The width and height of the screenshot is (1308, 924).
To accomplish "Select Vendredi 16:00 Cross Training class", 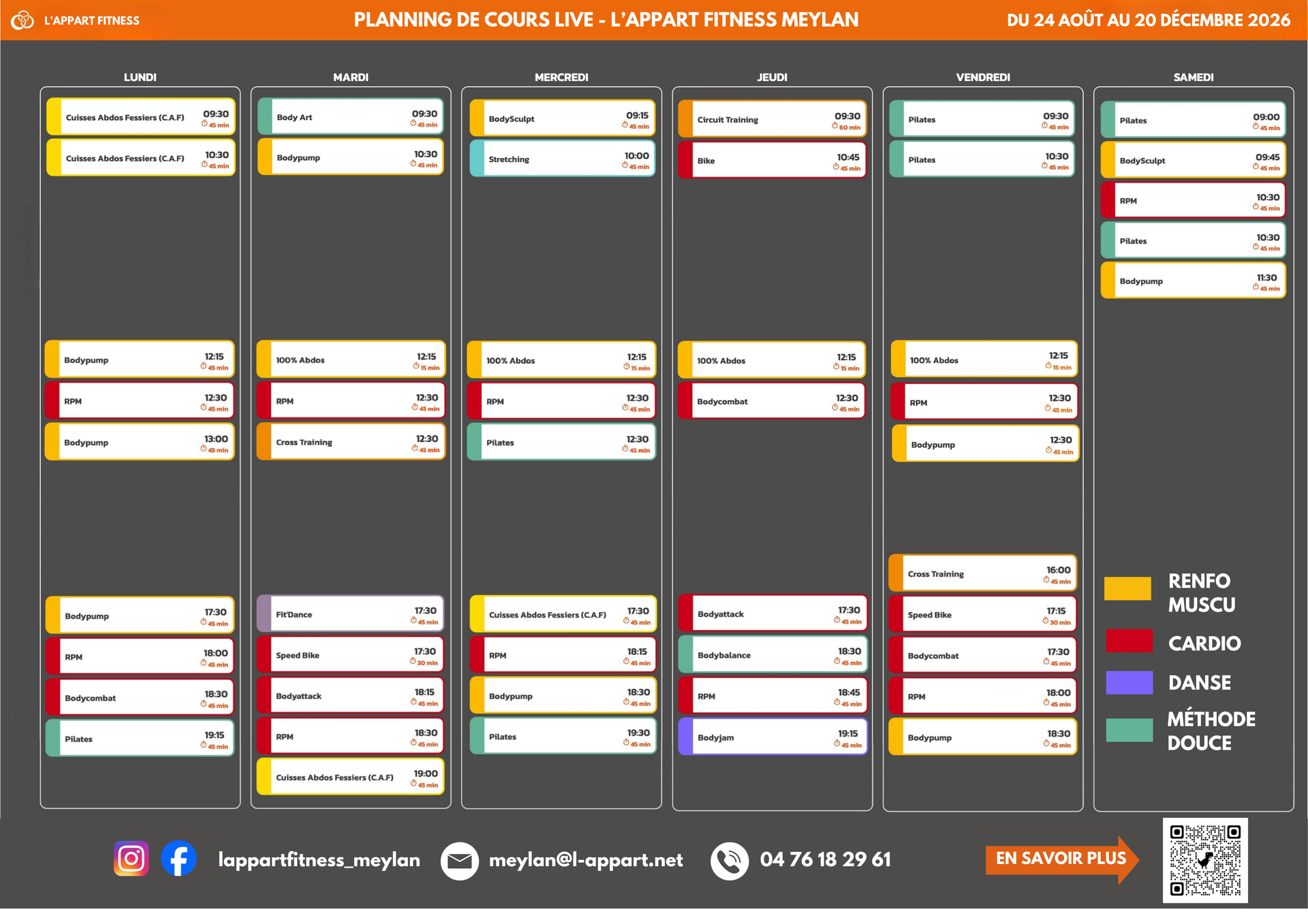I will point(983,573).
